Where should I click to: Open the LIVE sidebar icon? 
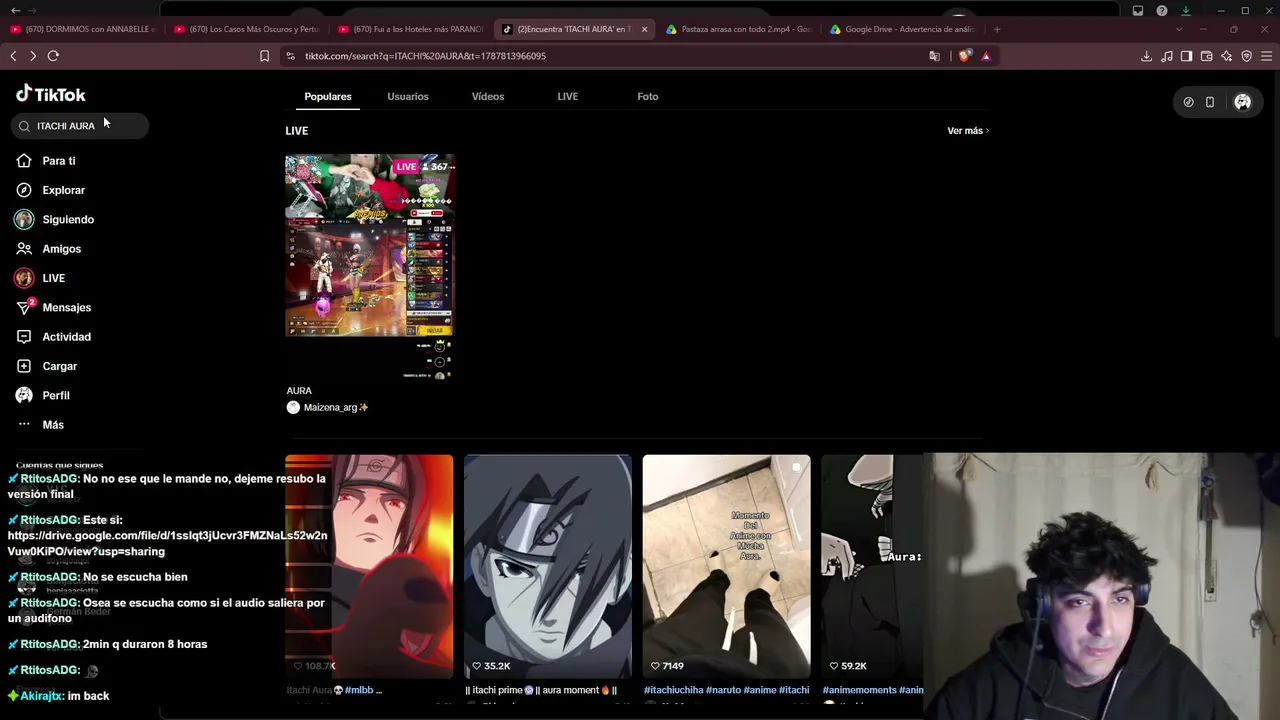pos(24,278)
